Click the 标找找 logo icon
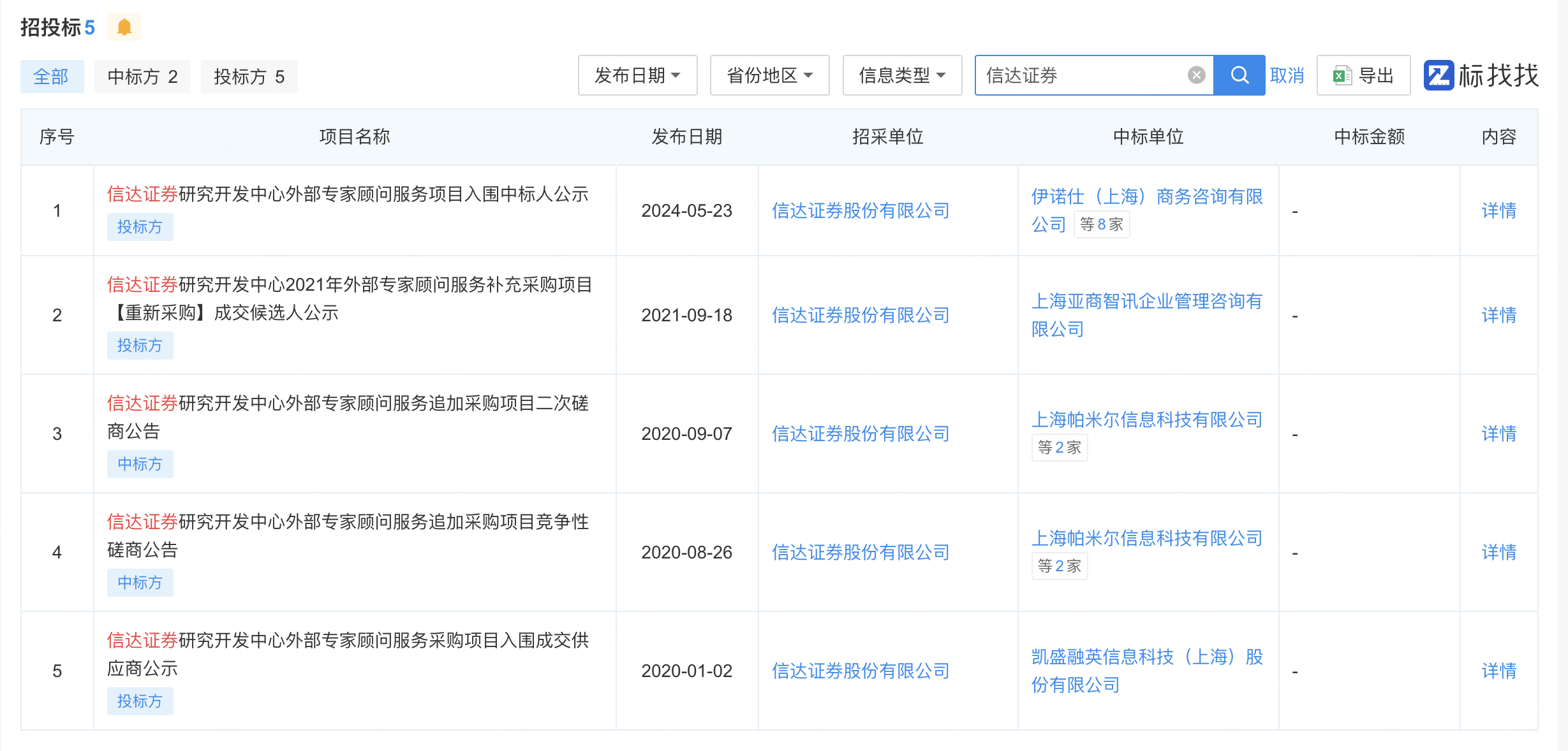 [x=1439, y=76]
